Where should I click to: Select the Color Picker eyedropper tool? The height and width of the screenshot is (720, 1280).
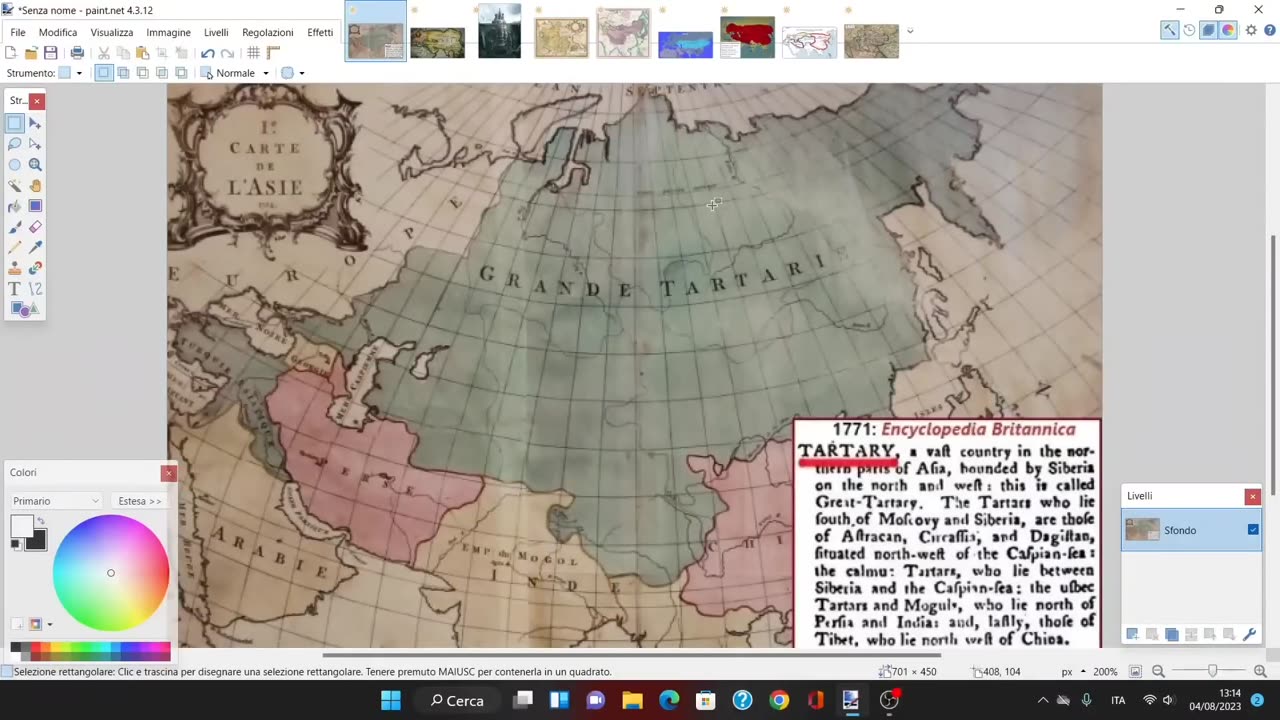pos(35,247)
